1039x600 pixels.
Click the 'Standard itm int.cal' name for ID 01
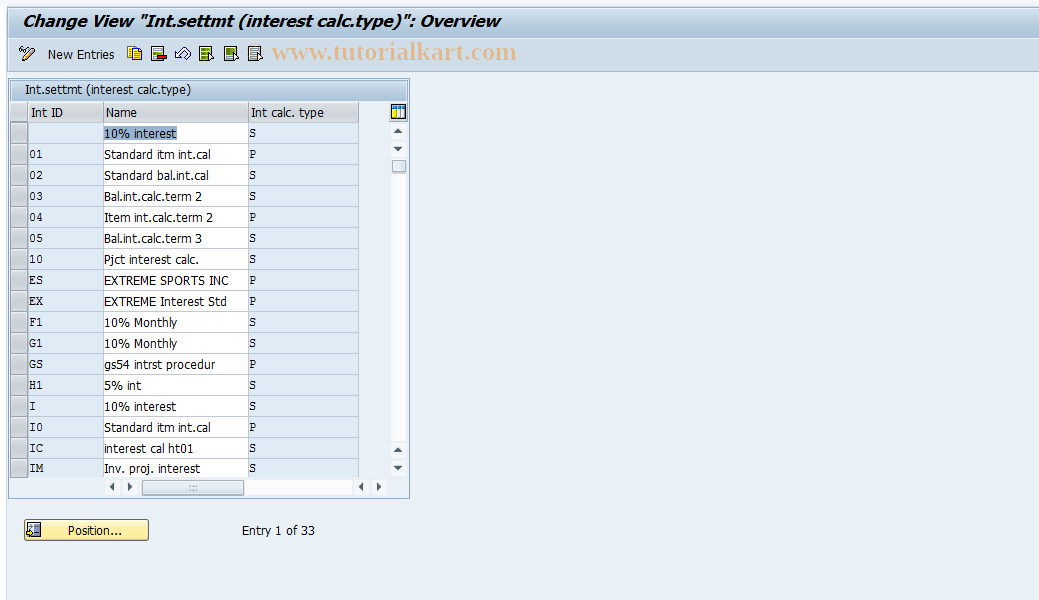[x=176, y=154]
